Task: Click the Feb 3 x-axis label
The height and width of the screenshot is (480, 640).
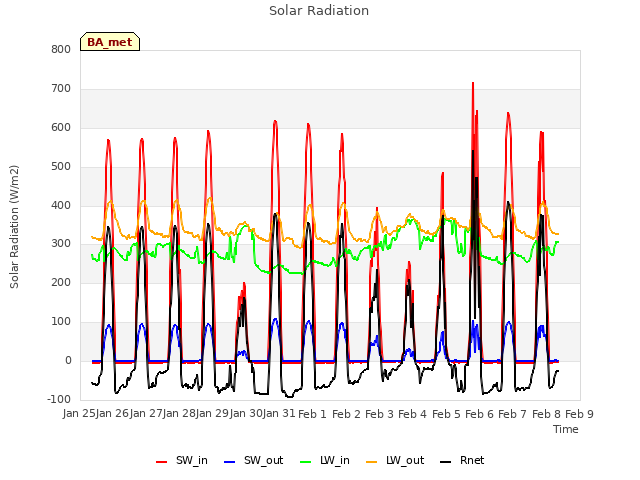Action: click(379, 414)
